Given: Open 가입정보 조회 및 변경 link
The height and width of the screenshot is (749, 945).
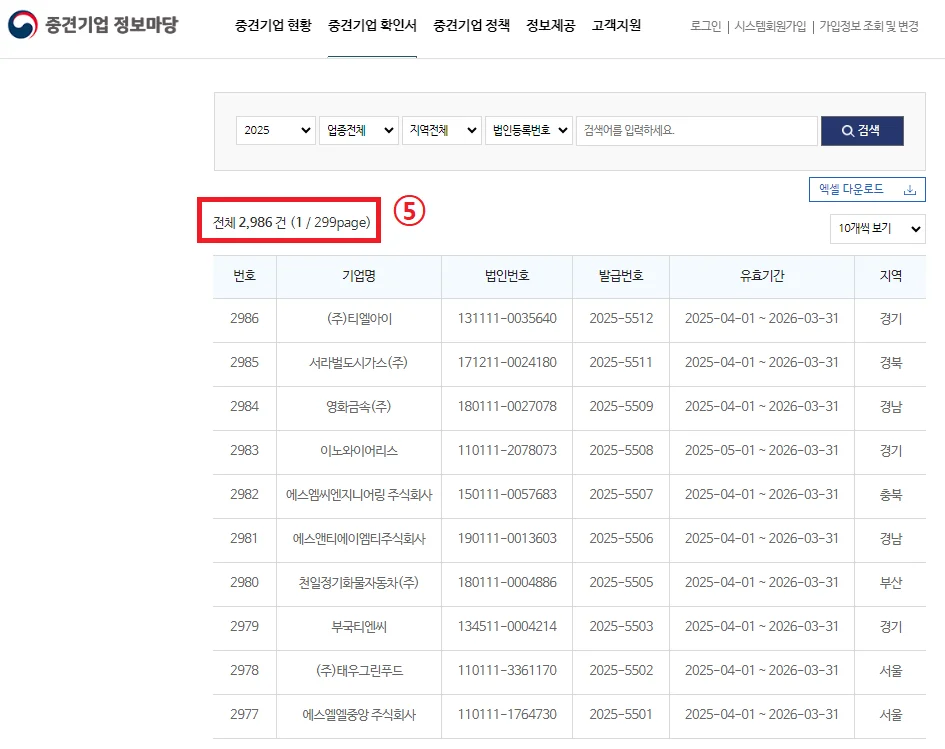Looking at the screenshot, I should pyautogui.click(x=868, y=27).
